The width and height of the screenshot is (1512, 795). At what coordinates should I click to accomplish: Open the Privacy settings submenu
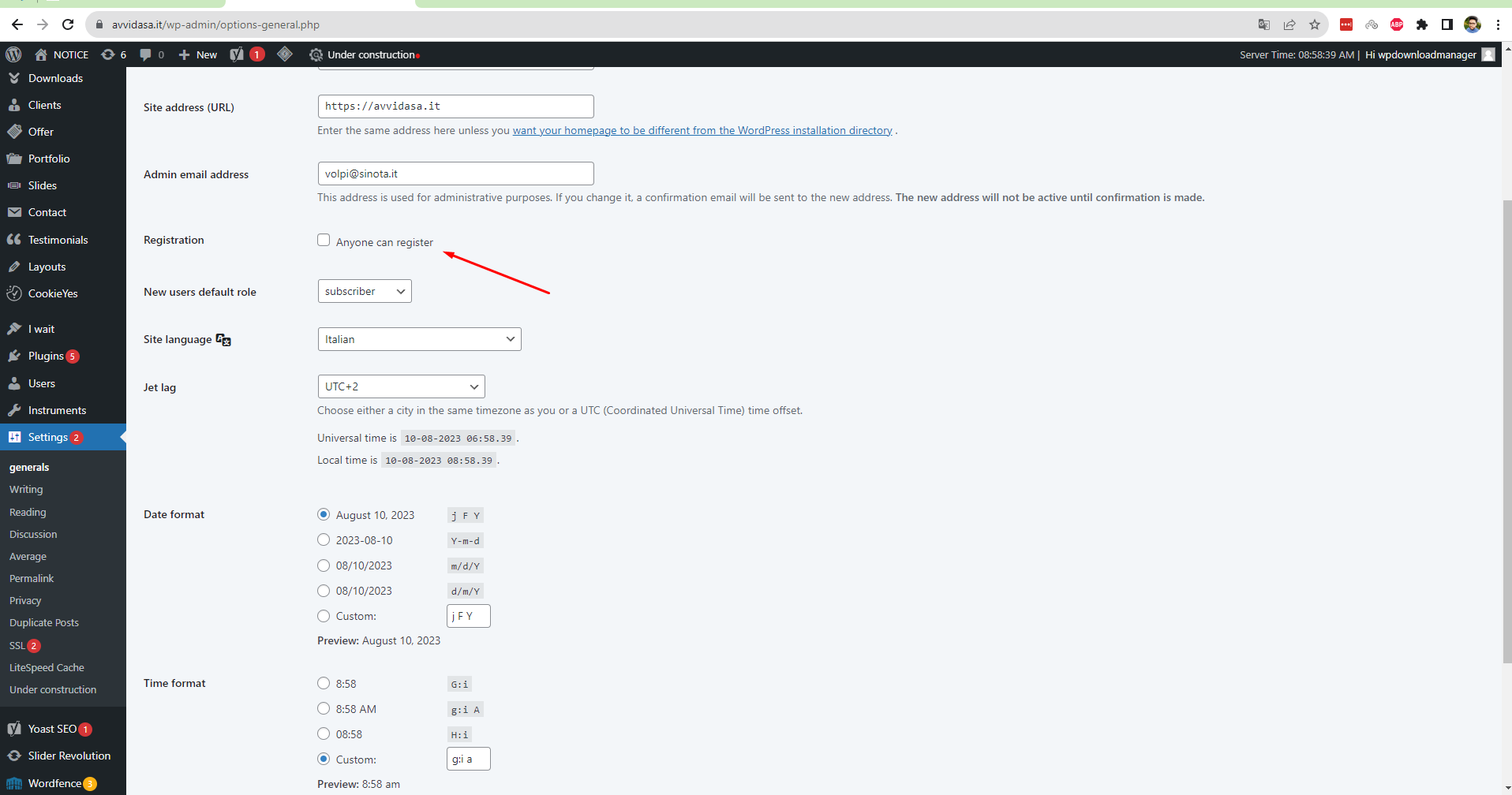tap(25, 600)
